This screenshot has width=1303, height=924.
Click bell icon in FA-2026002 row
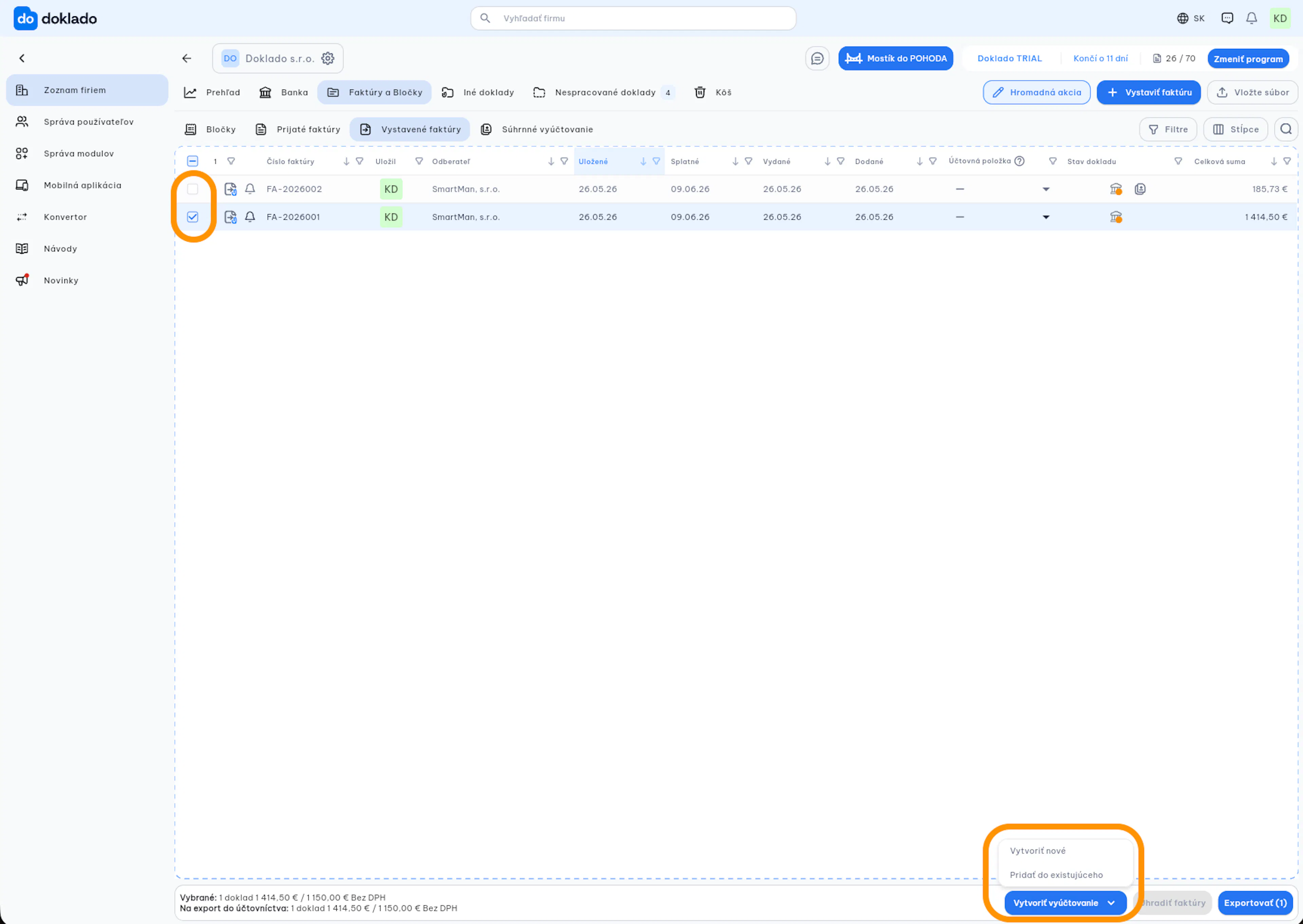click(x=250, y=189)
